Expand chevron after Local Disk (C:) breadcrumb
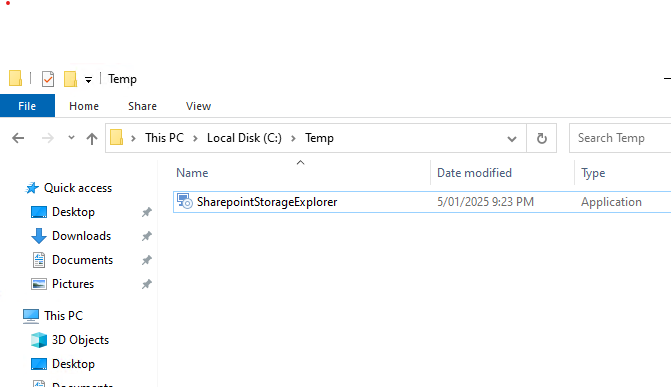The image size is (671, 387). coord(294,138)
